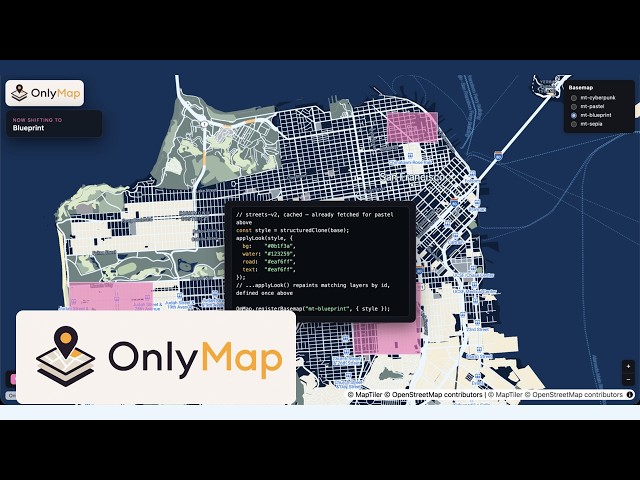
Task: Click the San Francisco city label
Action: [411, 177]
